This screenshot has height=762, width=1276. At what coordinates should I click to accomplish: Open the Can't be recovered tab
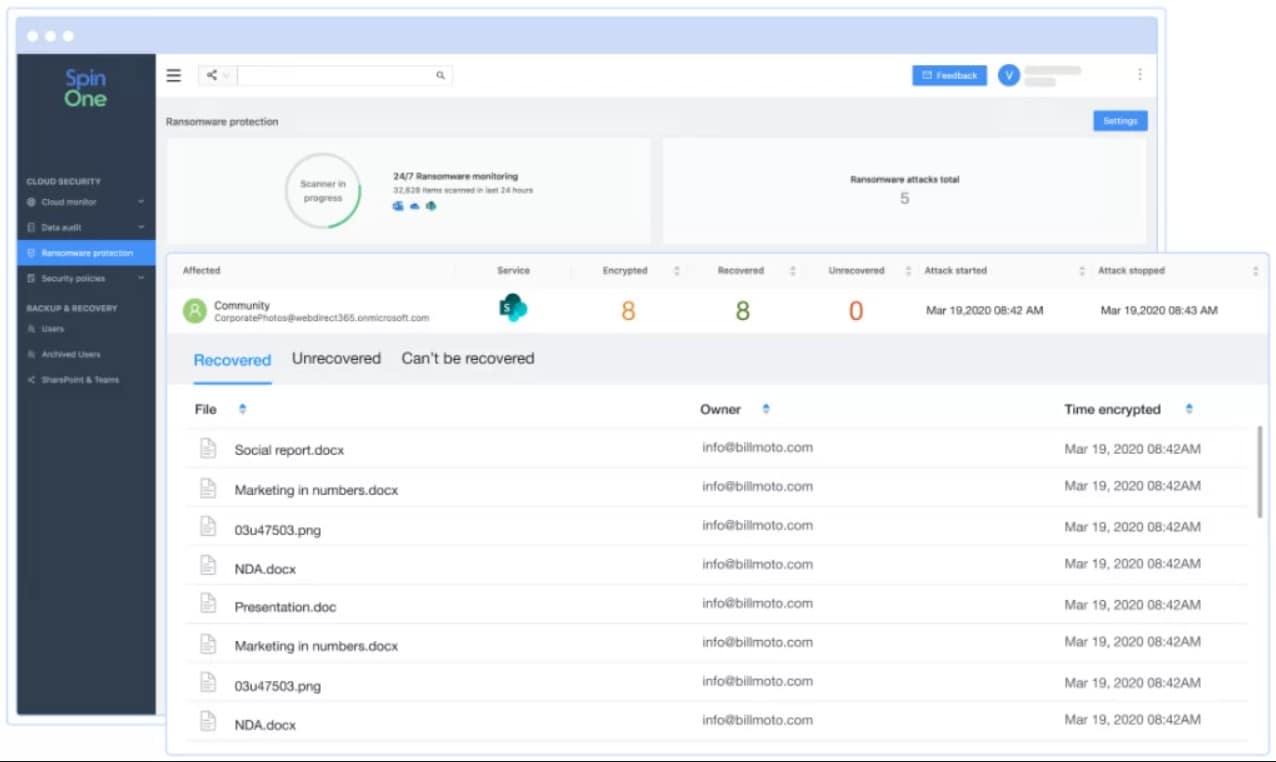click(467, 358)
